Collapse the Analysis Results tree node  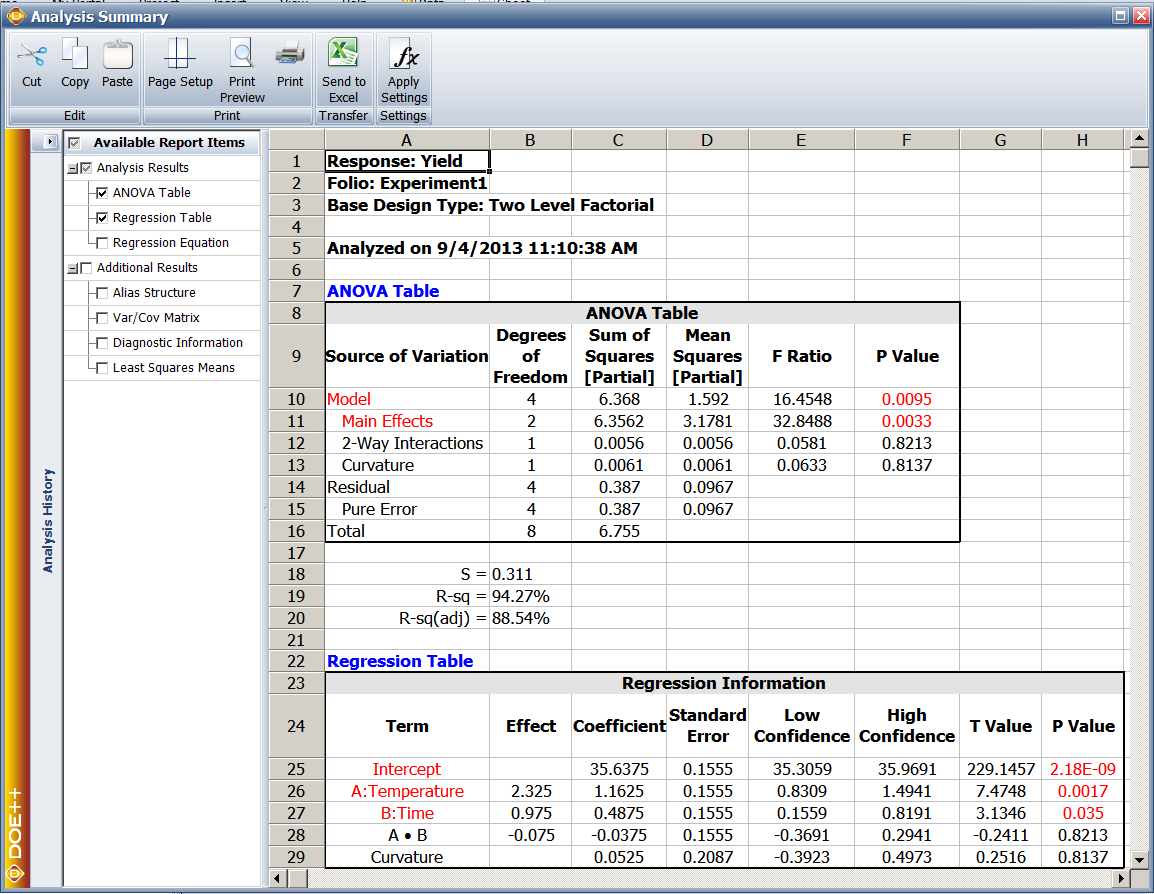[72, 168]
